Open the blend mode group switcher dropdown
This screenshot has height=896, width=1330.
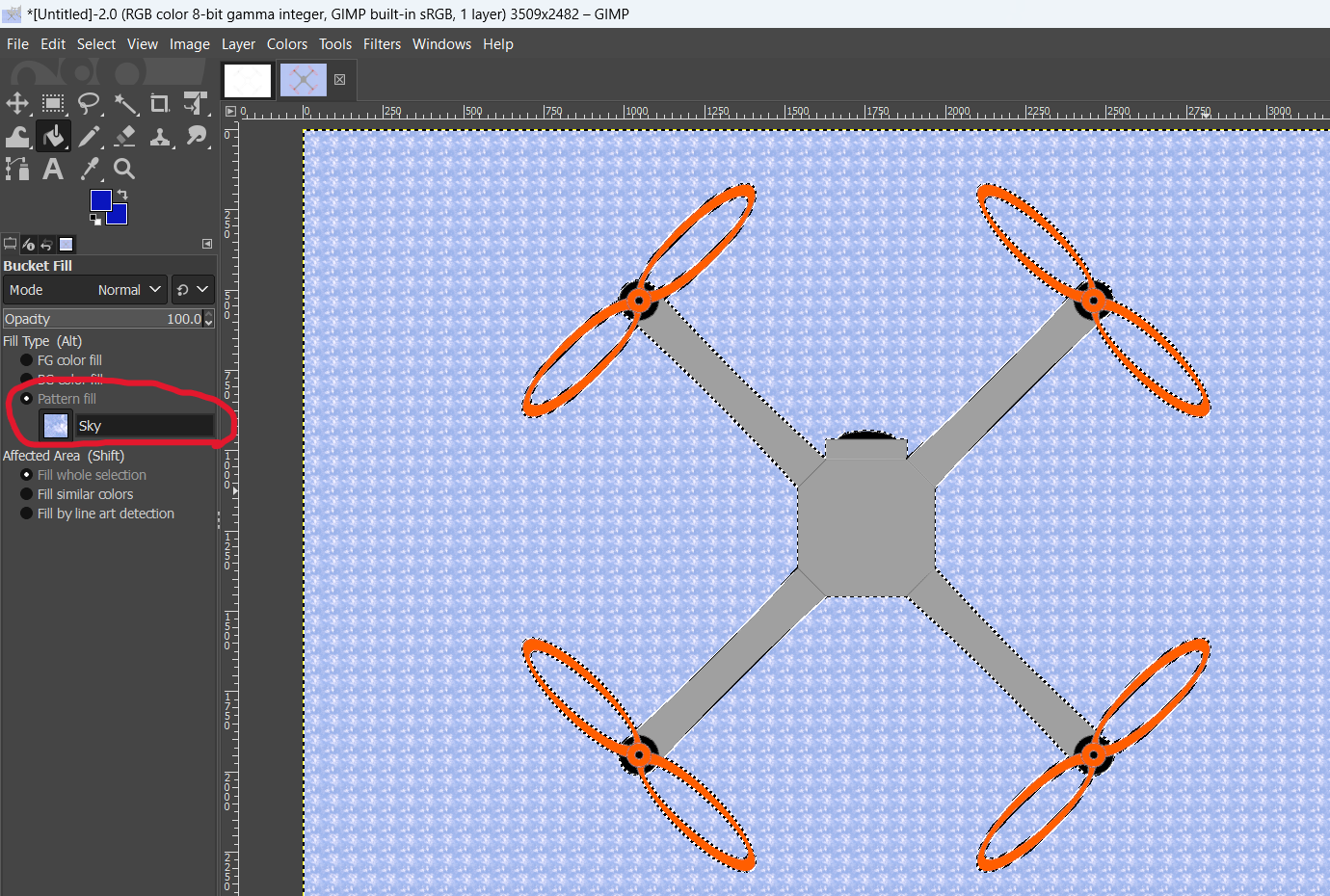193,290
